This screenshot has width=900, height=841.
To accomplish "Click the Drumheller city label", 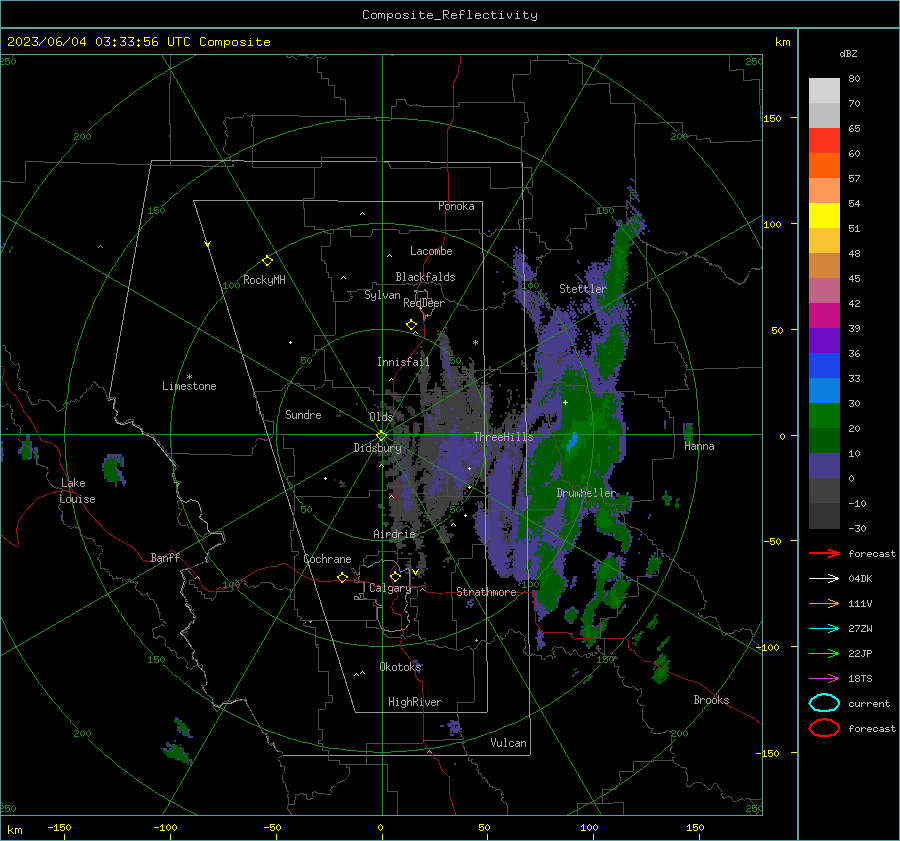I will [586, 493].
